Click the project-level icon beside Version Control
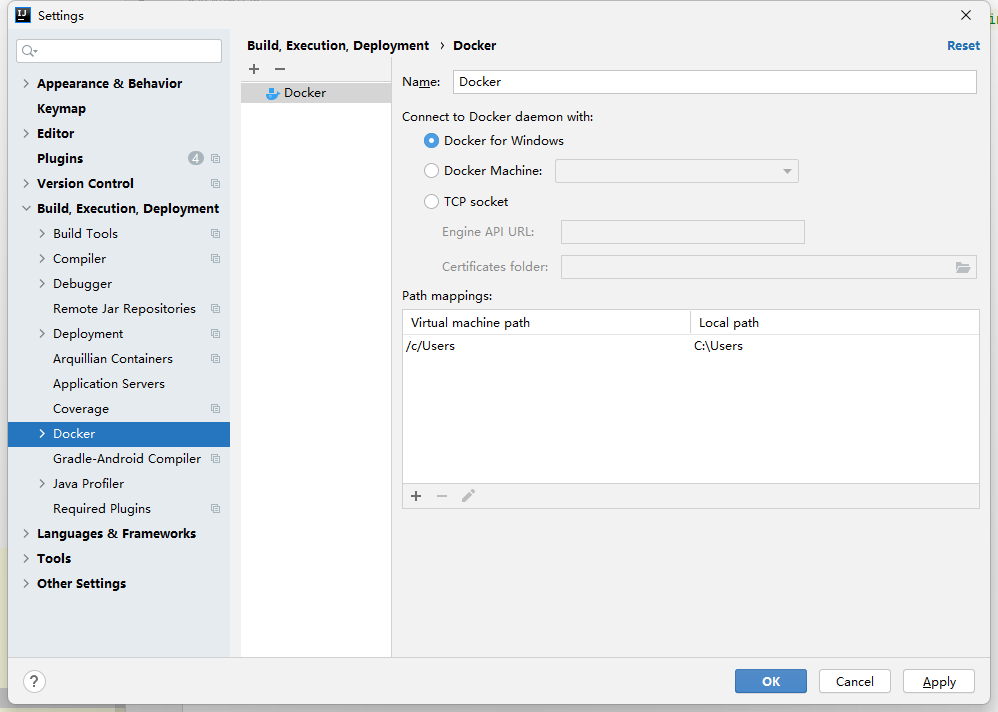The image size is (998, 712). (216, 183)
